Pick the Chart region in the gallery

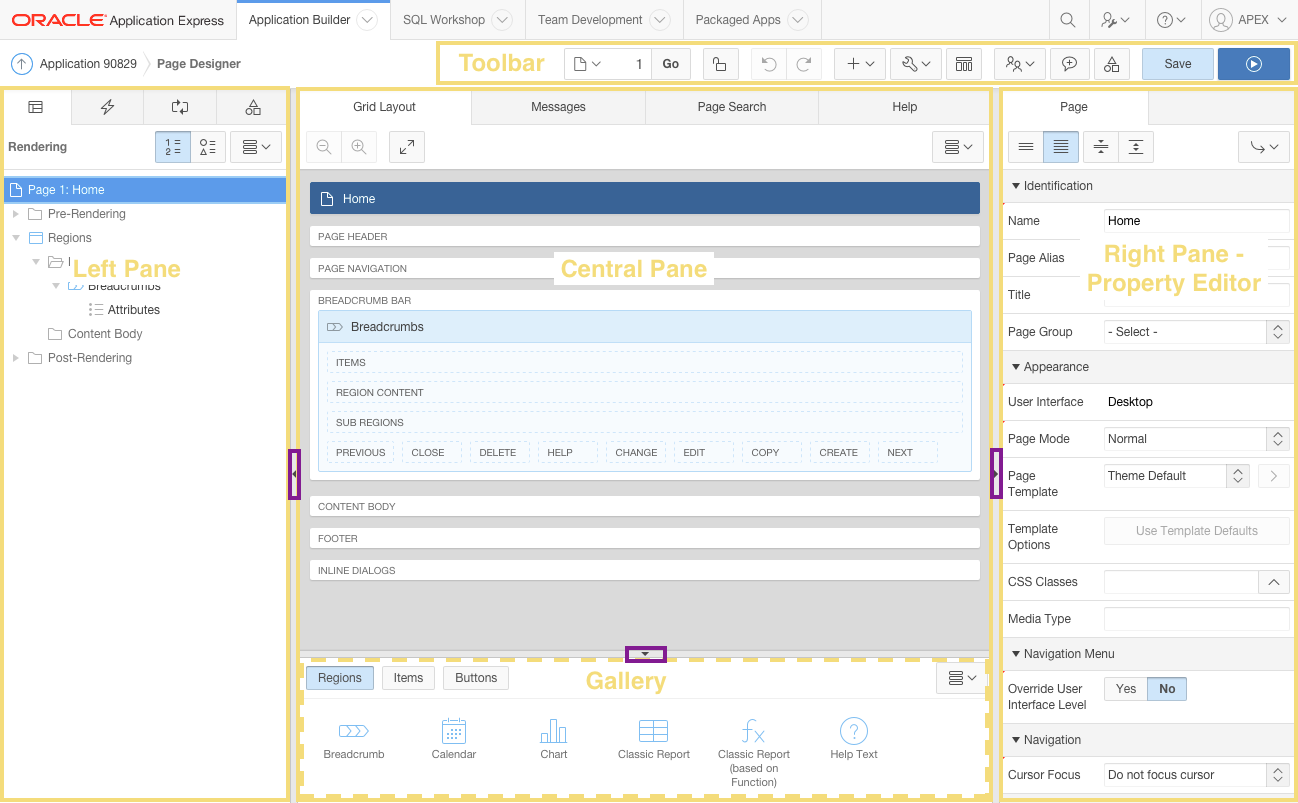(x=554, y=738)
